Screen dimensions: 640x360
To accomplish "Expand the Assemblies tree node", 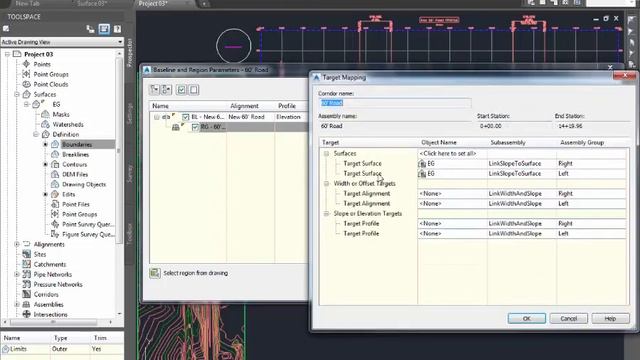I will pyautogui.click(x=17, y=304).
